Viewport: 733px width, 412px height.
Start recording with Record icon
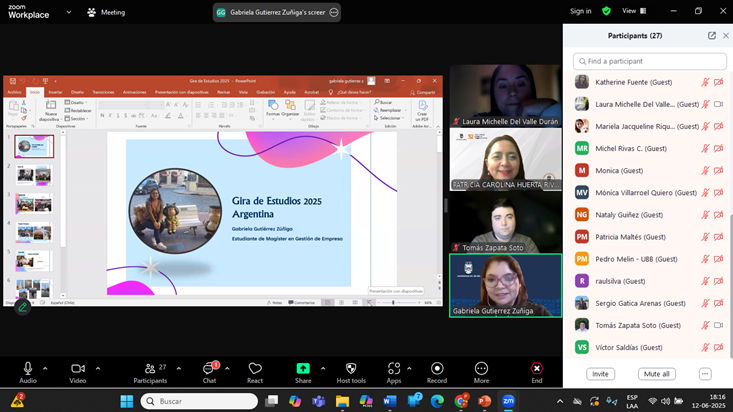click(437, 369)
